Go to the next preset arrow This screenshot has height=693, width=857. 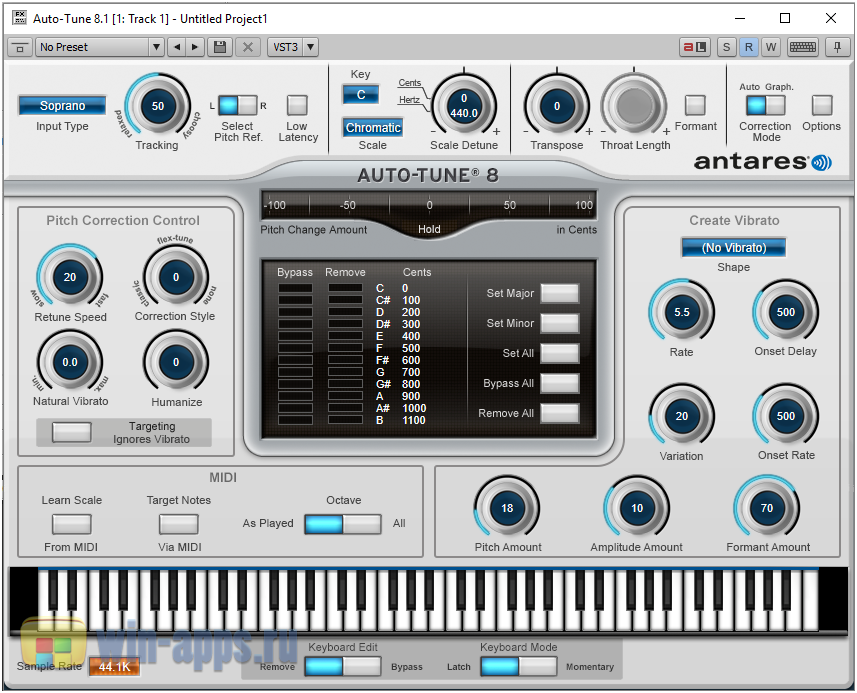(195, 48)
